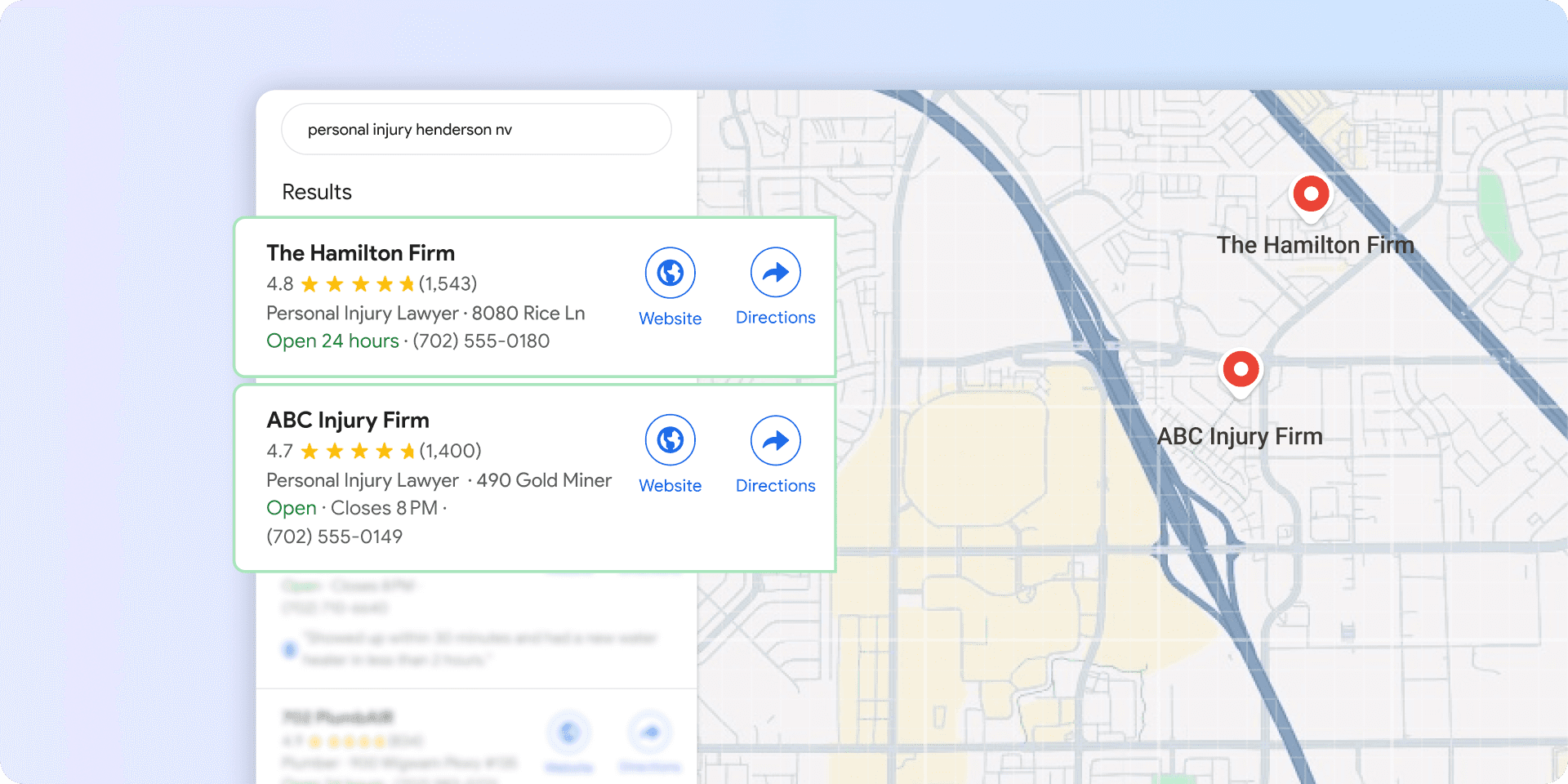Open The Hamilton Firm website globe icon
The height and width of the screenshot is (784, 1568).
pyautogui.click(x=670, y=272)
